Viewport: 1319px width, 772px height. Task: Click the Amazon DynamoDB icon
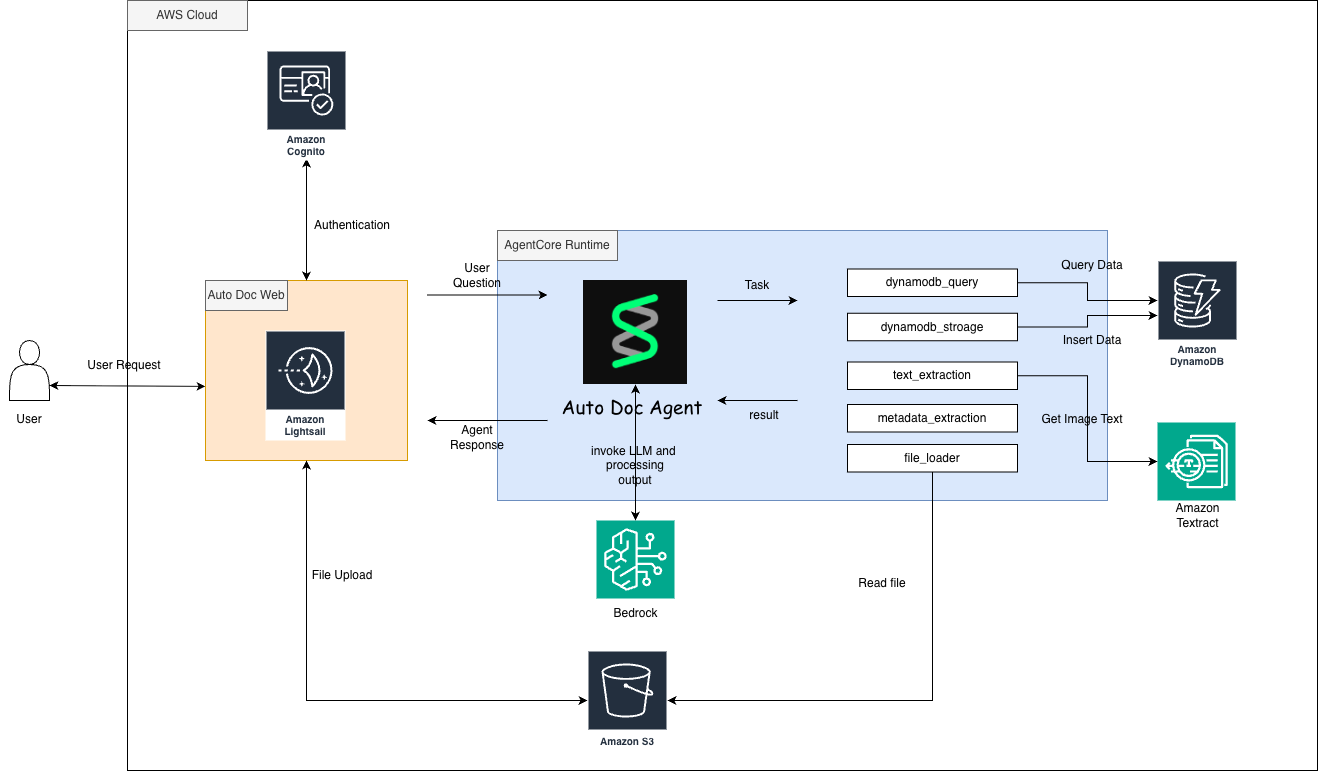[1197, 301]
